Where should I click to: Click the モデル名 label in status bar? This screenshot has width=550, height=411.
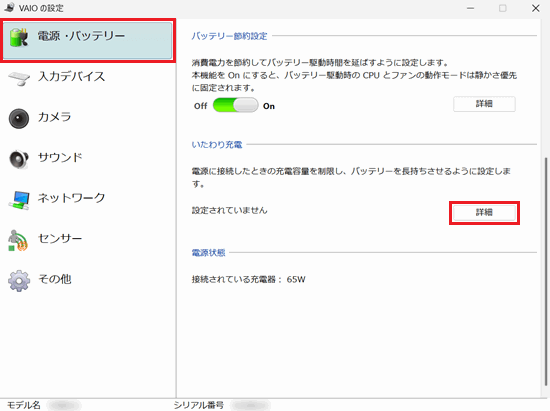[x=24, y=405]
